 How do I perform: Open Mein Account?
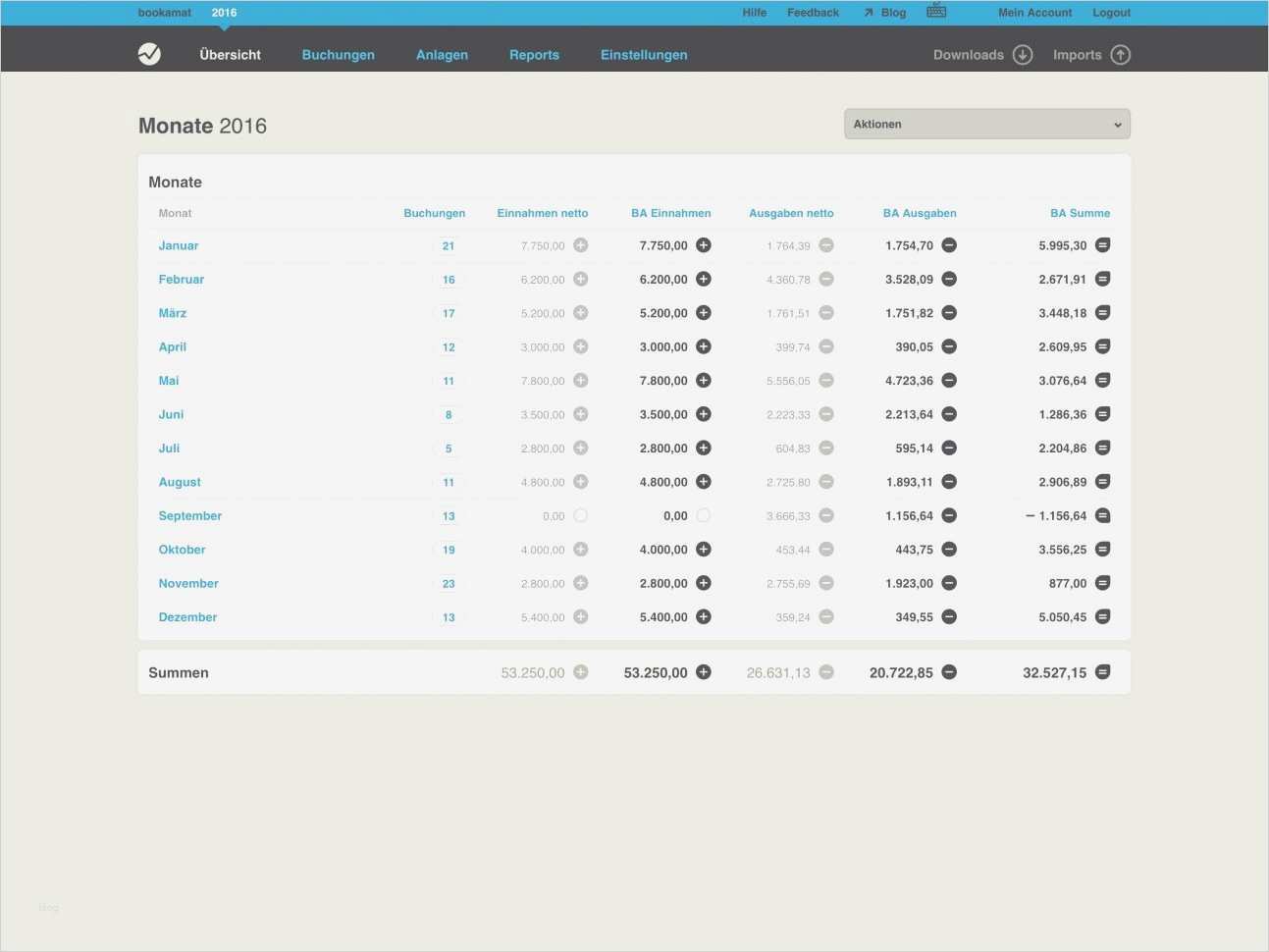tap(1035, 13)
